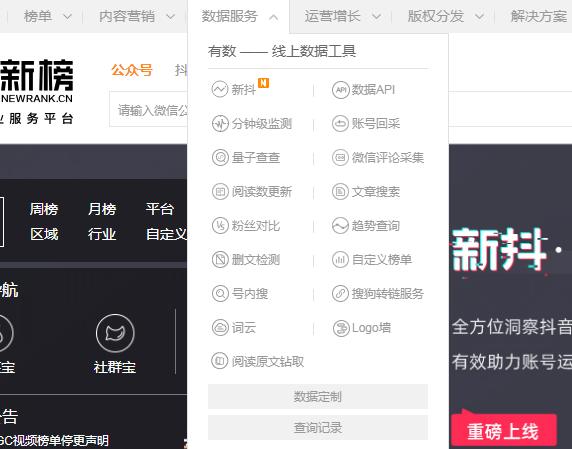The image size is (572, 449).
Task: Click the 阅读原文钻取 icon
Action: (220, 361)
